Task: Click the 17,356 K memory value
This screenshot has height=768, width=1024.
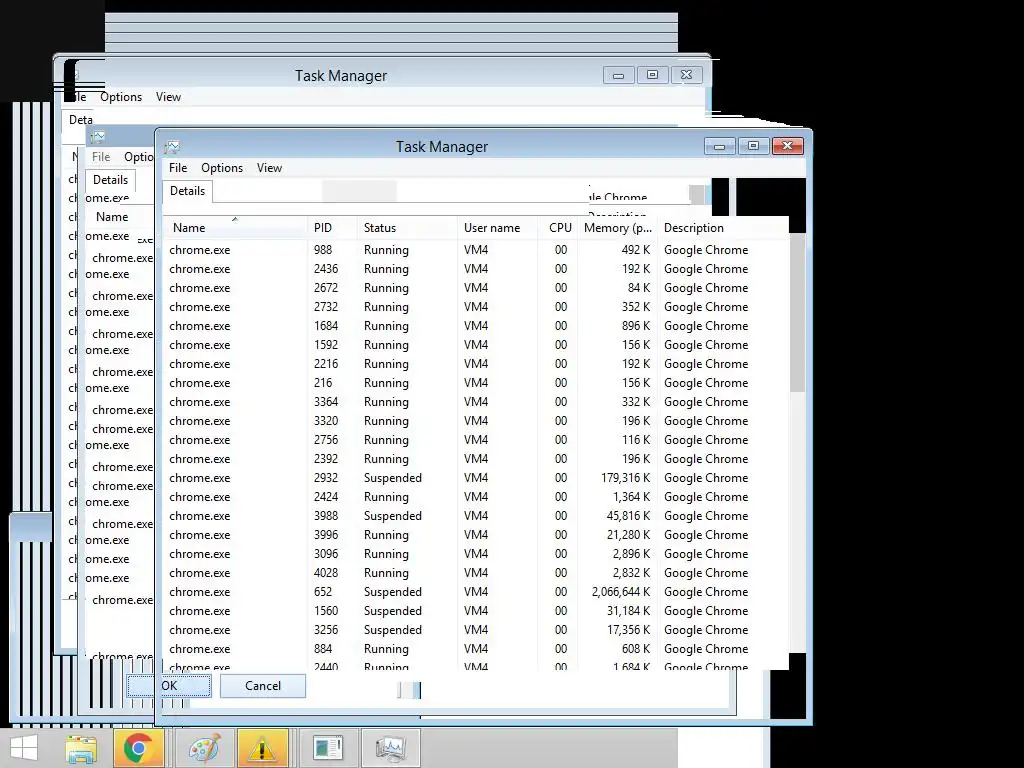Action: click(628, 630)
